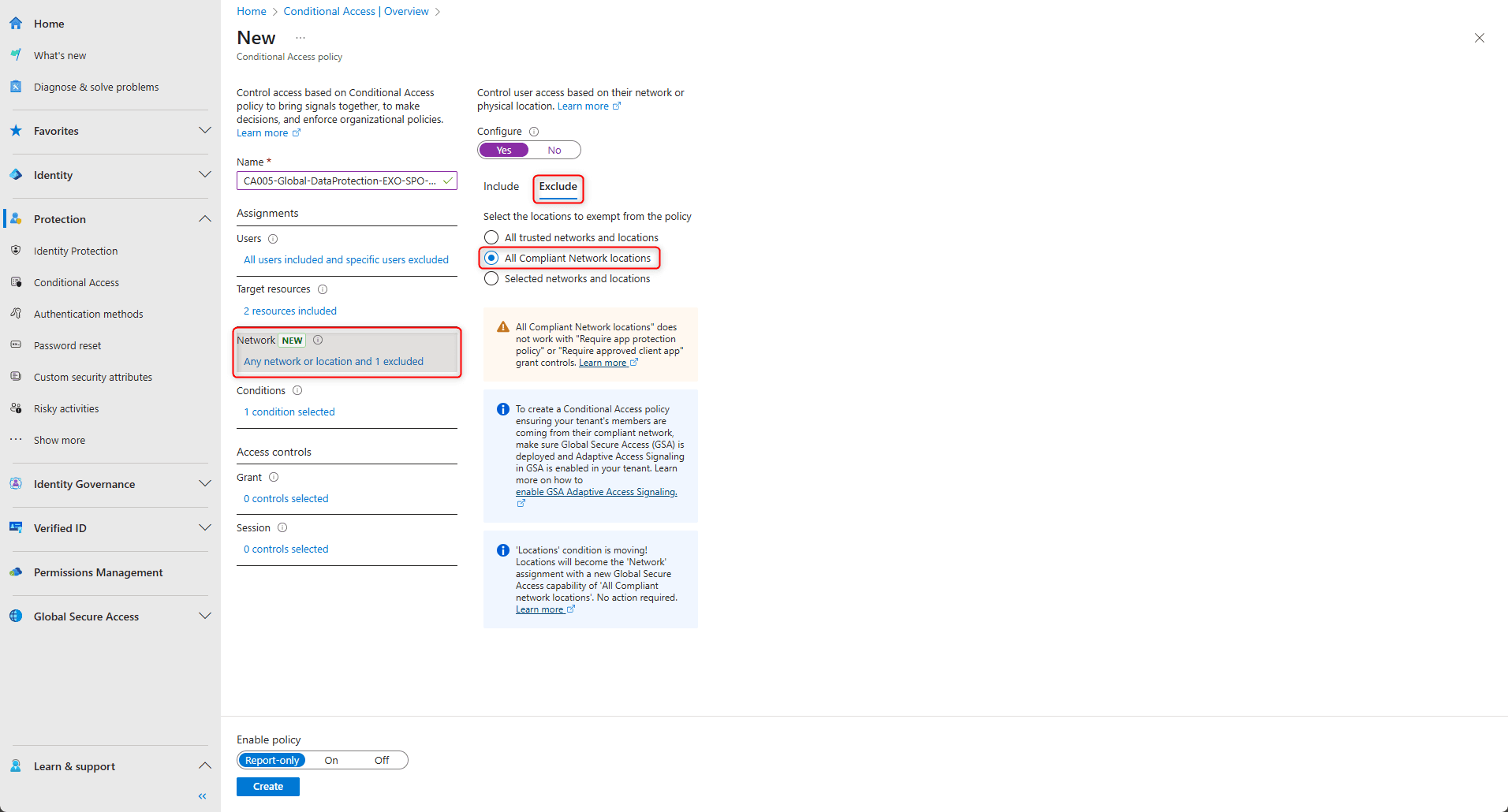
Task: Click into the policy Name field
Action: (x=347, y=181)
